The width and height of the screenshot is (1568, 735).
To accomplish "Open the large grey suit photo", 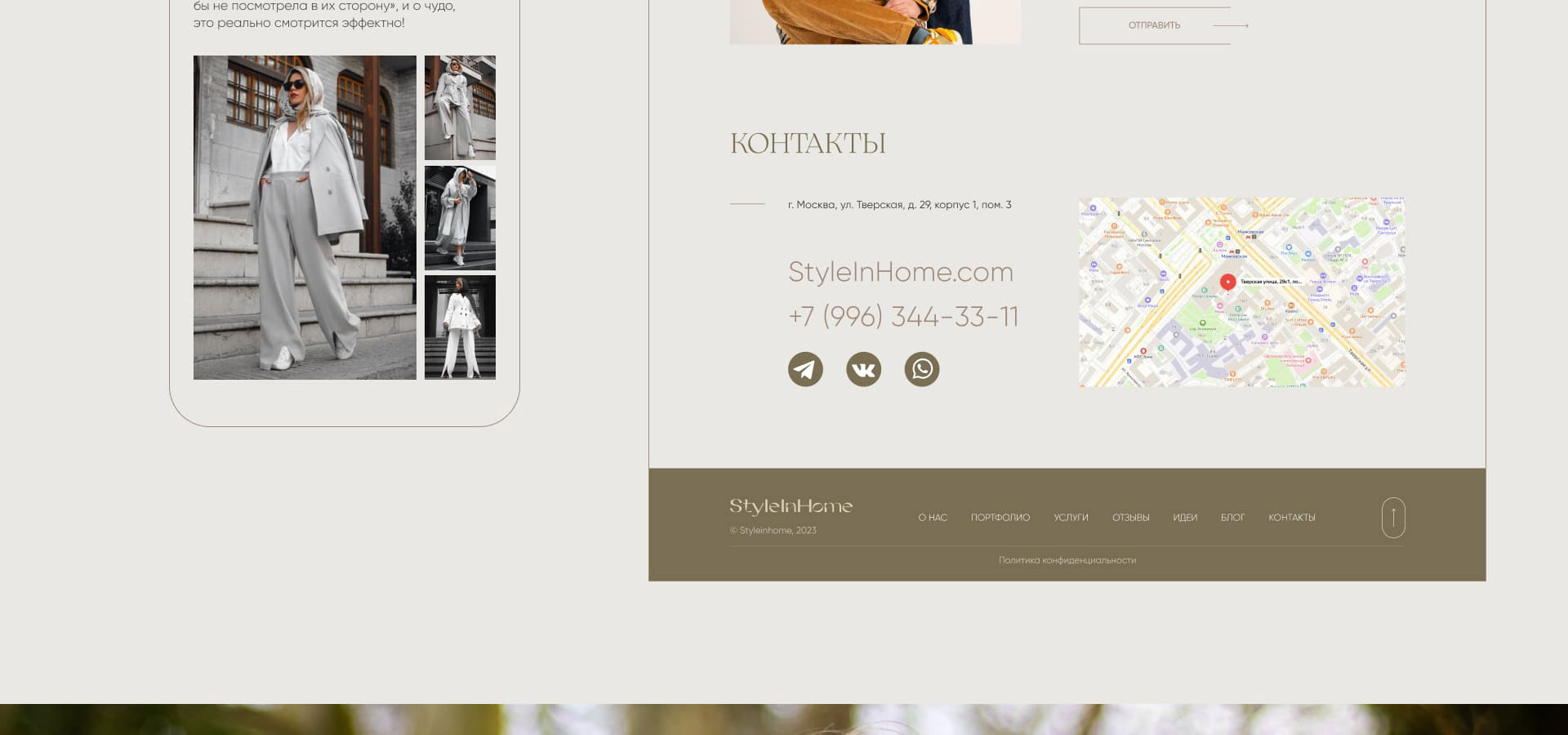I will coord(305,217).
